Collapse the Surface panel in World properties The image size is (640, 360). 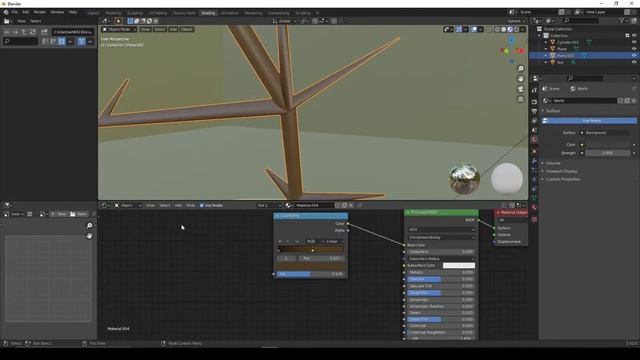point(553,111)
